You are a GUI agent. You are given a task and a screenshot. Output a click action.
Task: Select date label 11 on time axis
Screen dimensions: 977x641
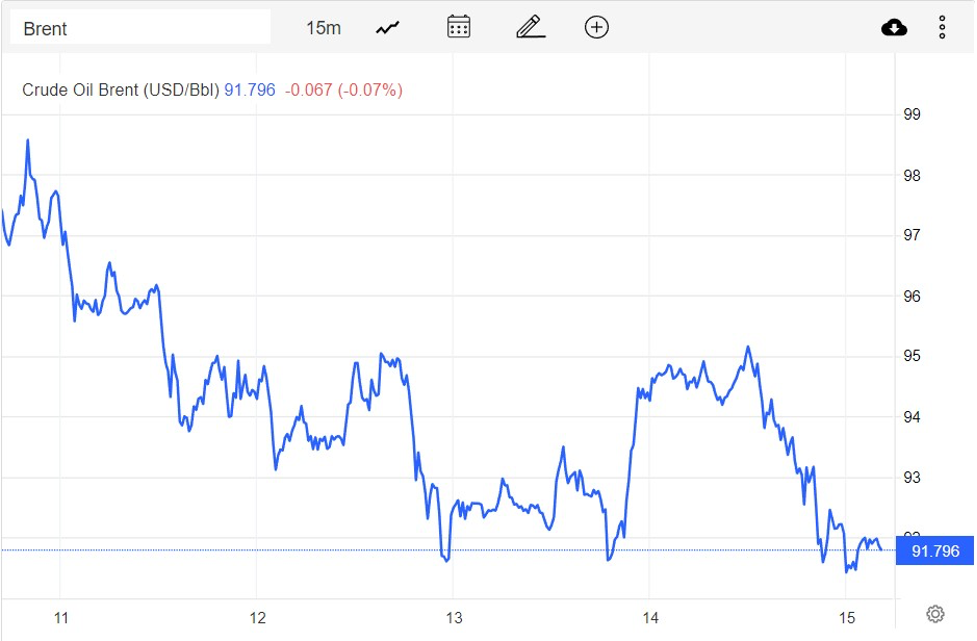[61, 617]
